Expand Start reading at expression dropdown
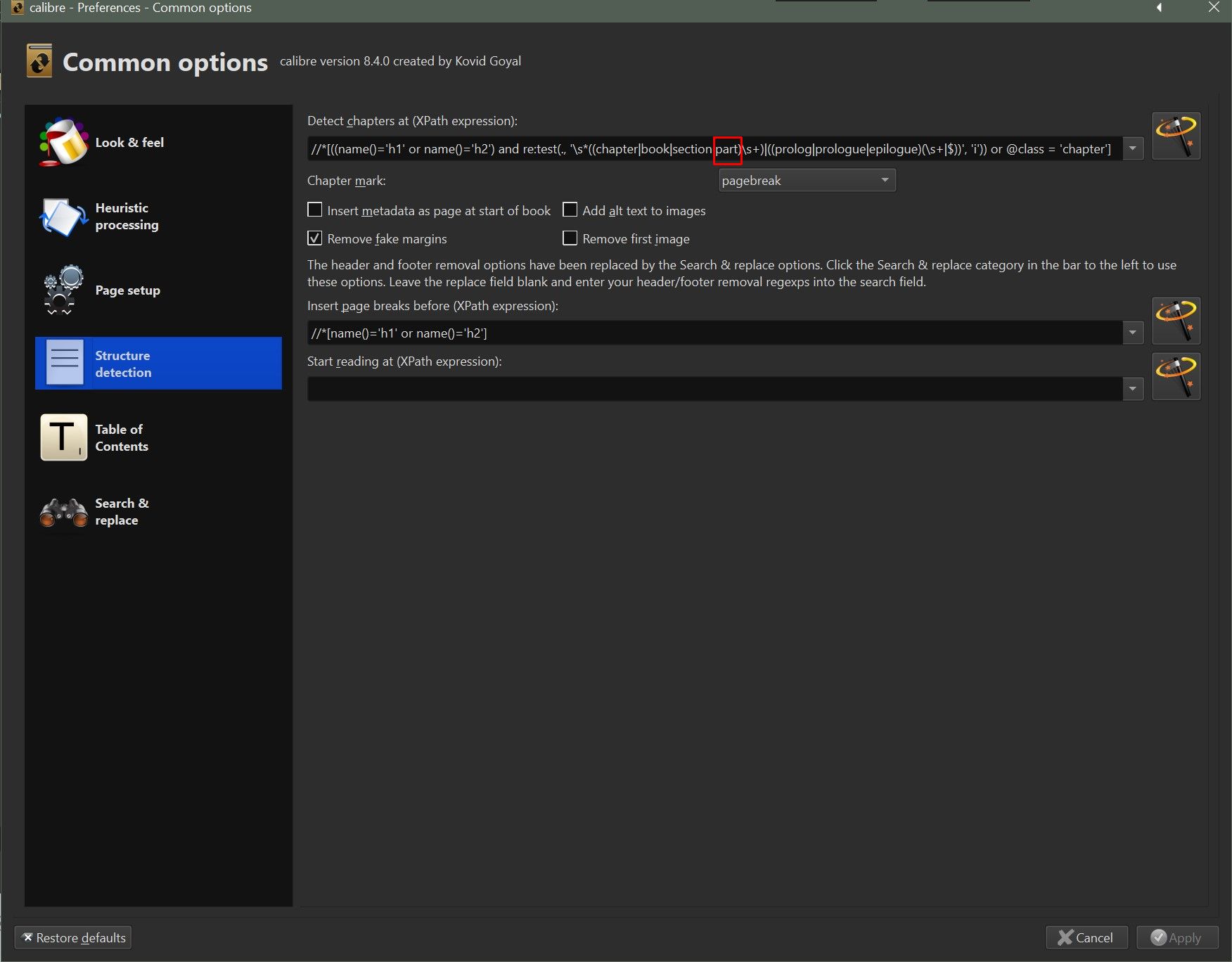Screen dimensions: 1232x962 click(x=1133, y=389)
